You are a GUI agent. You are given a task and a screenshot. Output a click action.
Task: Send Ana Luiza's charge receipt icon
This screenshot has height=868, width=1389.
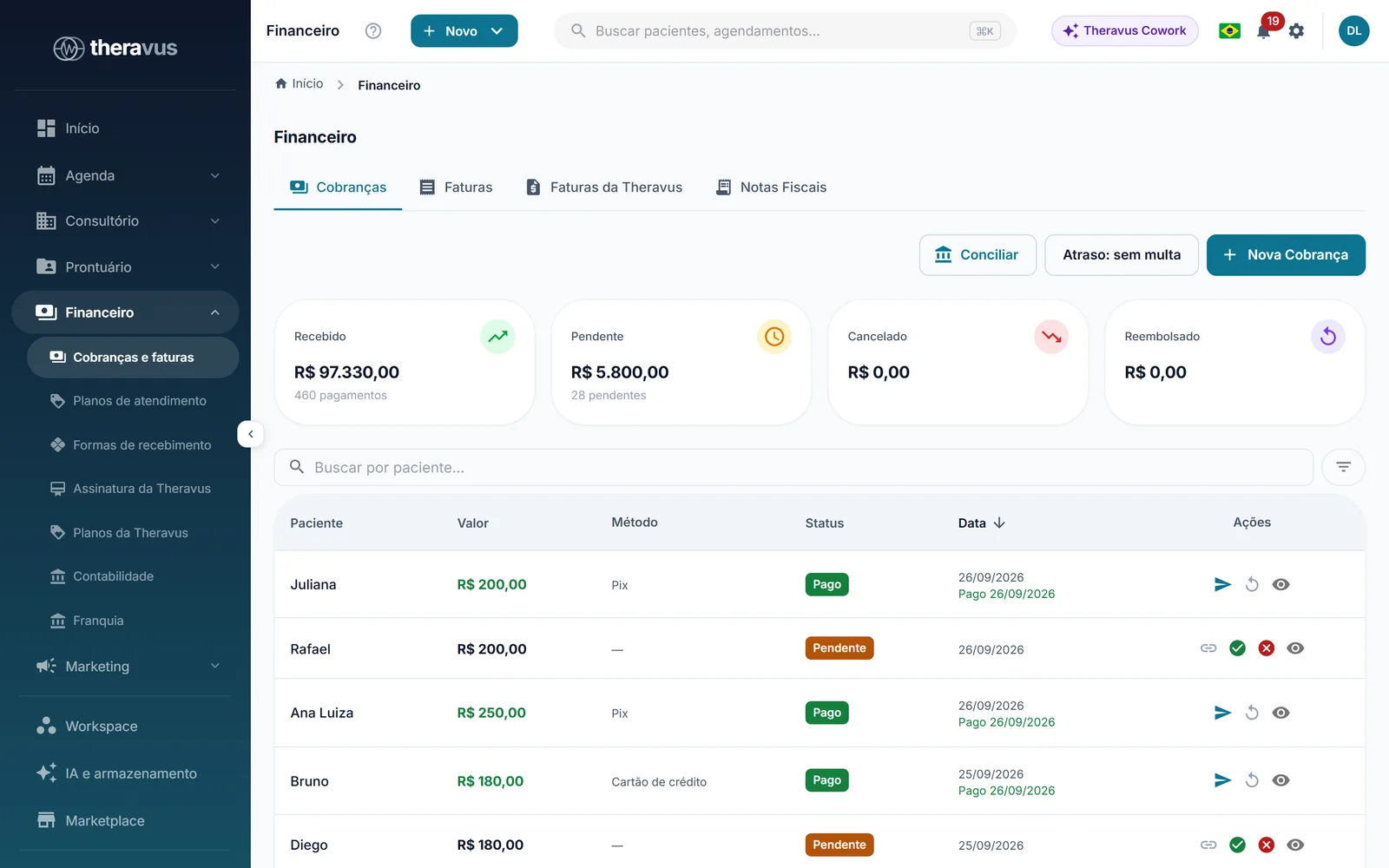coord(1222,713)
